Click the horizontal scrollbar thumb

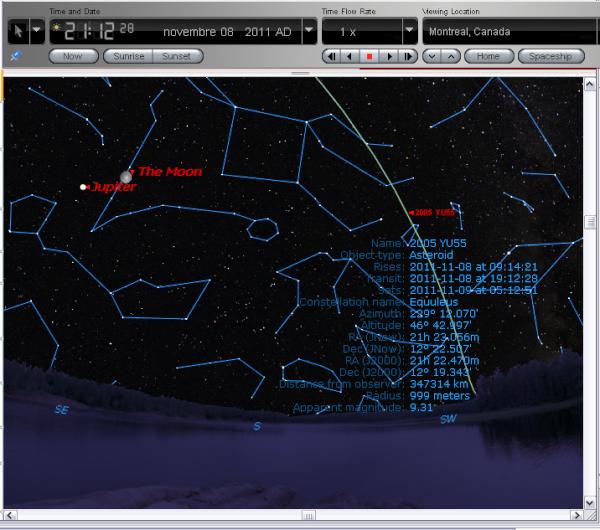point(308,515)
